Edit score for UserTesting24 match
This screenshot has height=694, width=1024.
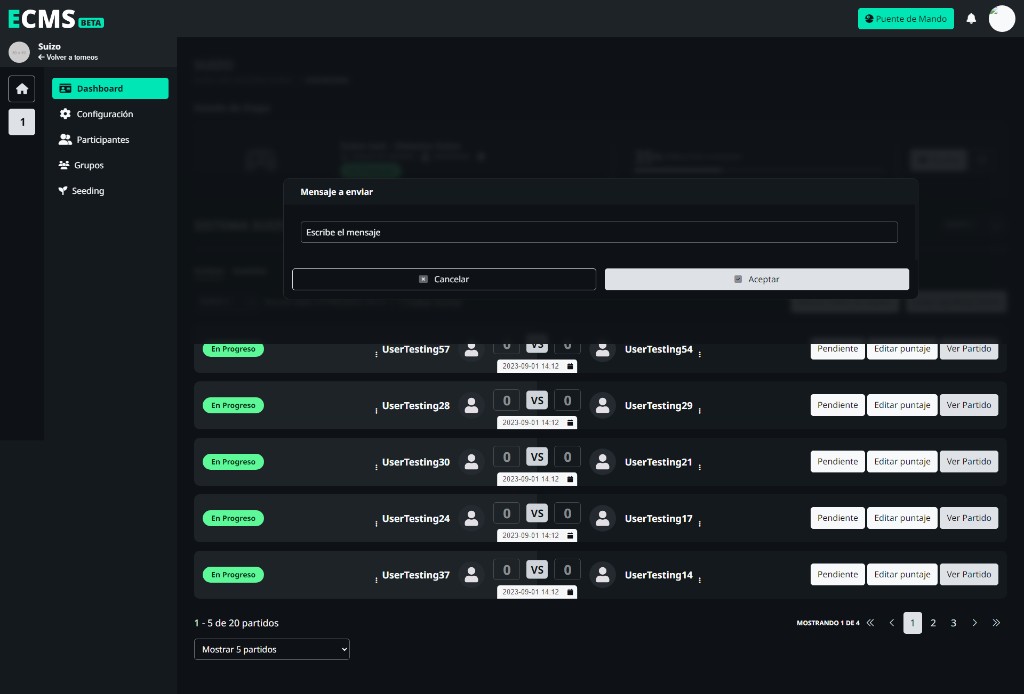click(902, 518)
